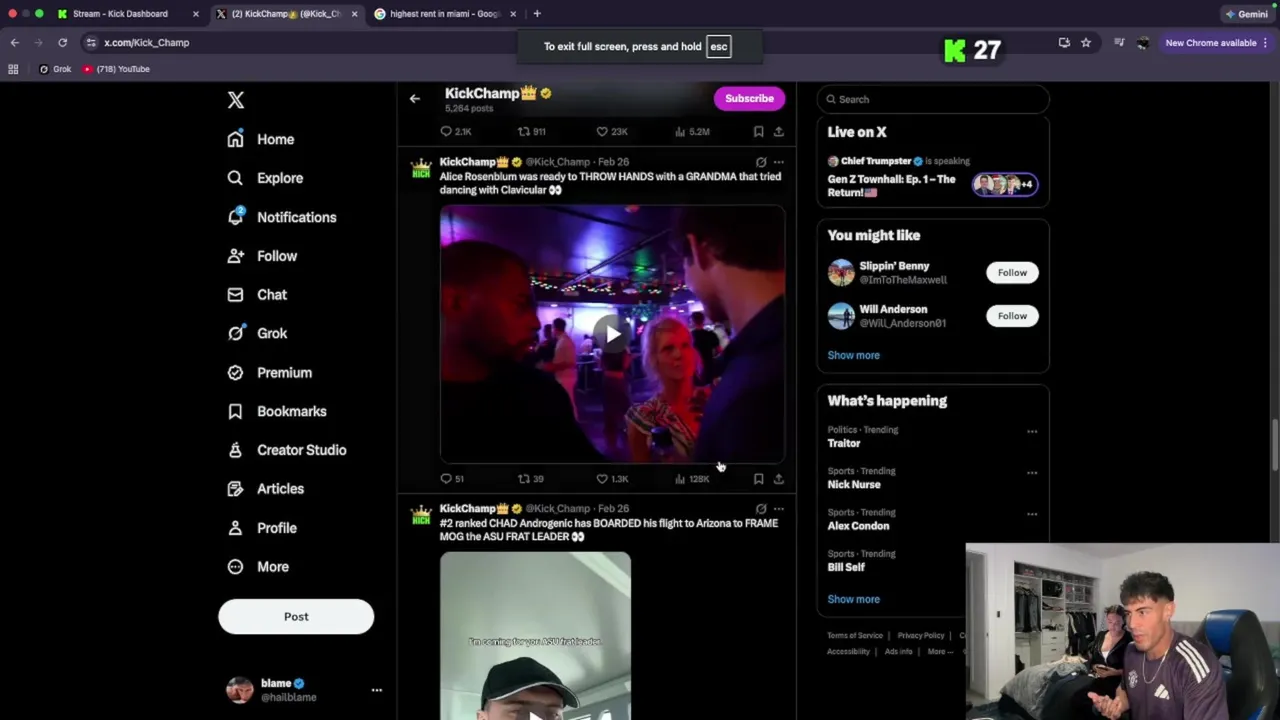Open the Premium badge icon

(235, 372)
